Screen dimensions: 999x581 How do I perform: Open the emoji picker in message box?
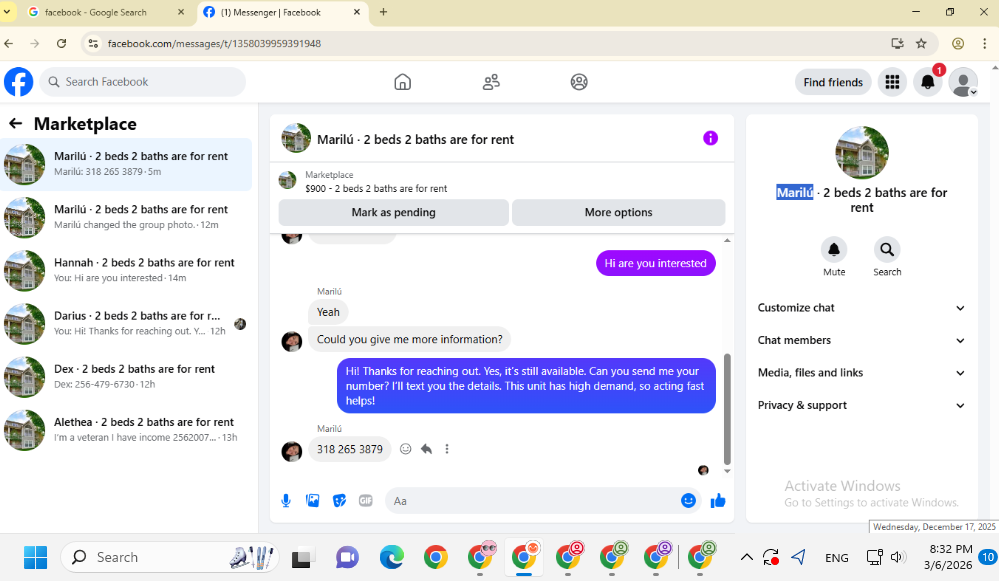688,501
